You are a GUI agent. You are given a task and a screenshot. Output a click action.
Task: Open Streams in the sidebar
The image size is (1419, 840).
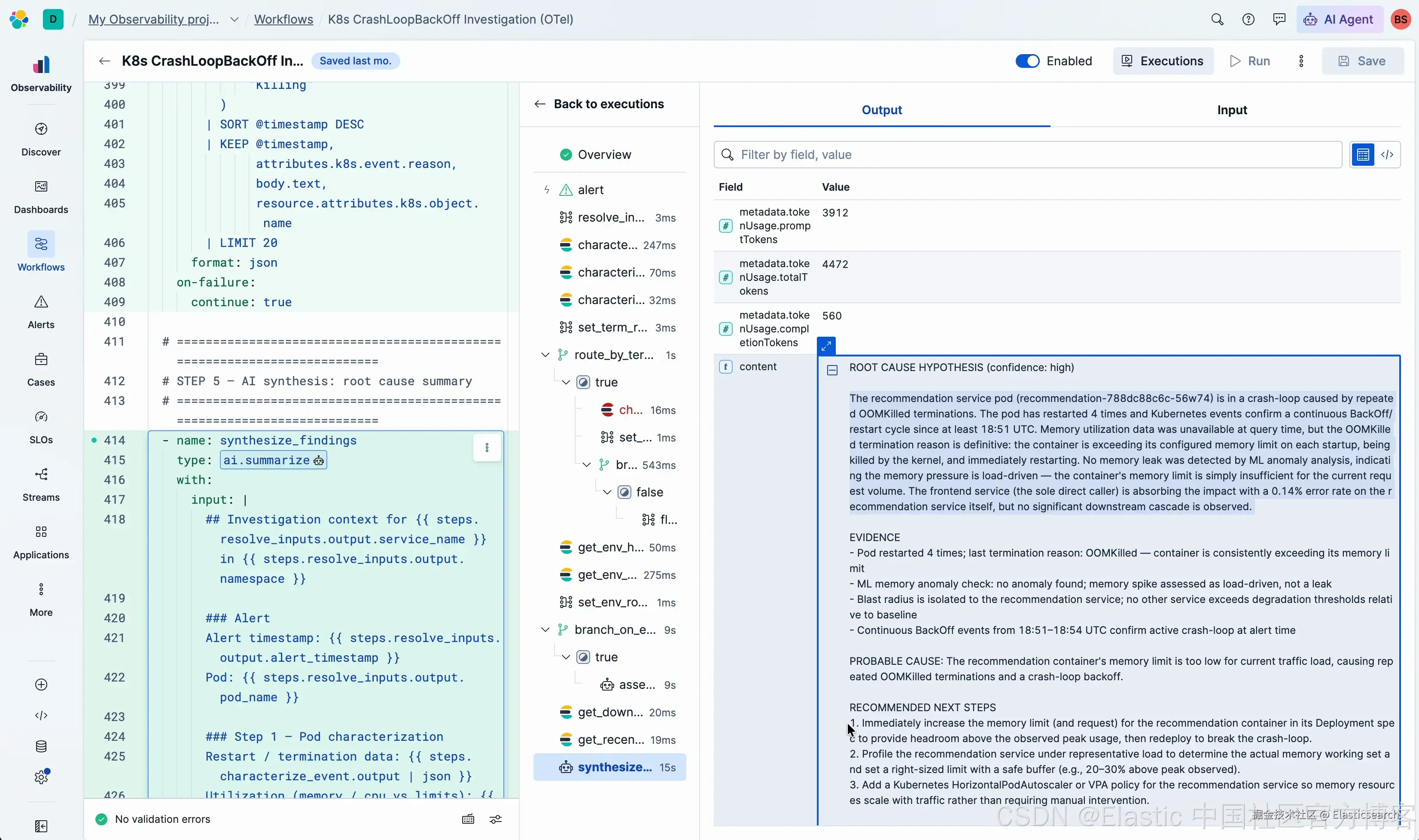41,485
